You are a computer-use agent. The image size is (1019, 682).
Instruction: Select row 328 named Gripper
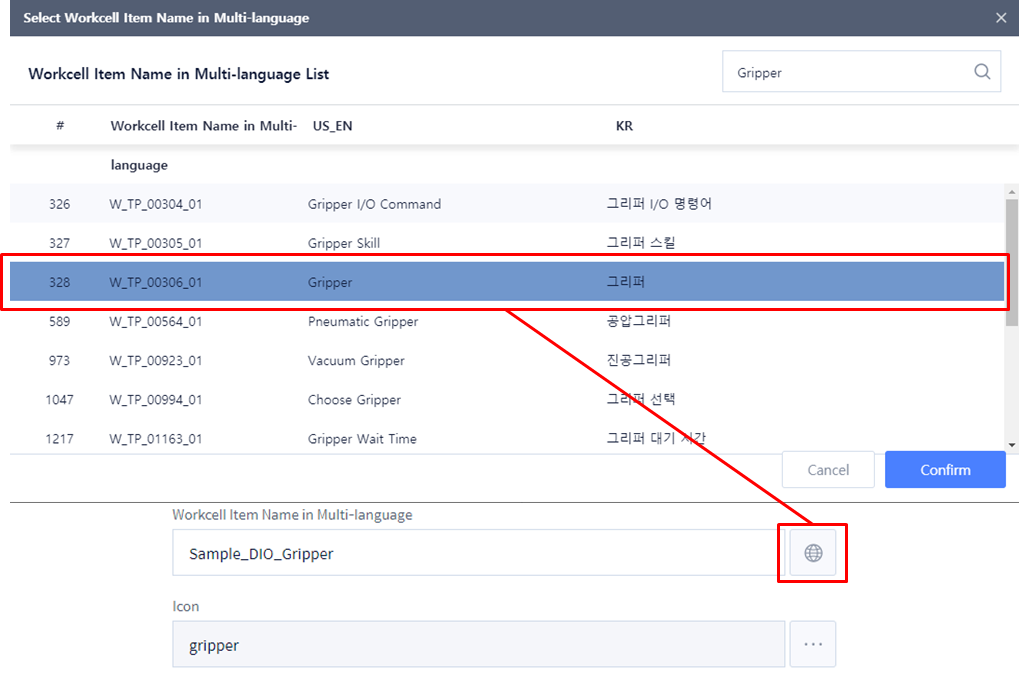point(330,282)
